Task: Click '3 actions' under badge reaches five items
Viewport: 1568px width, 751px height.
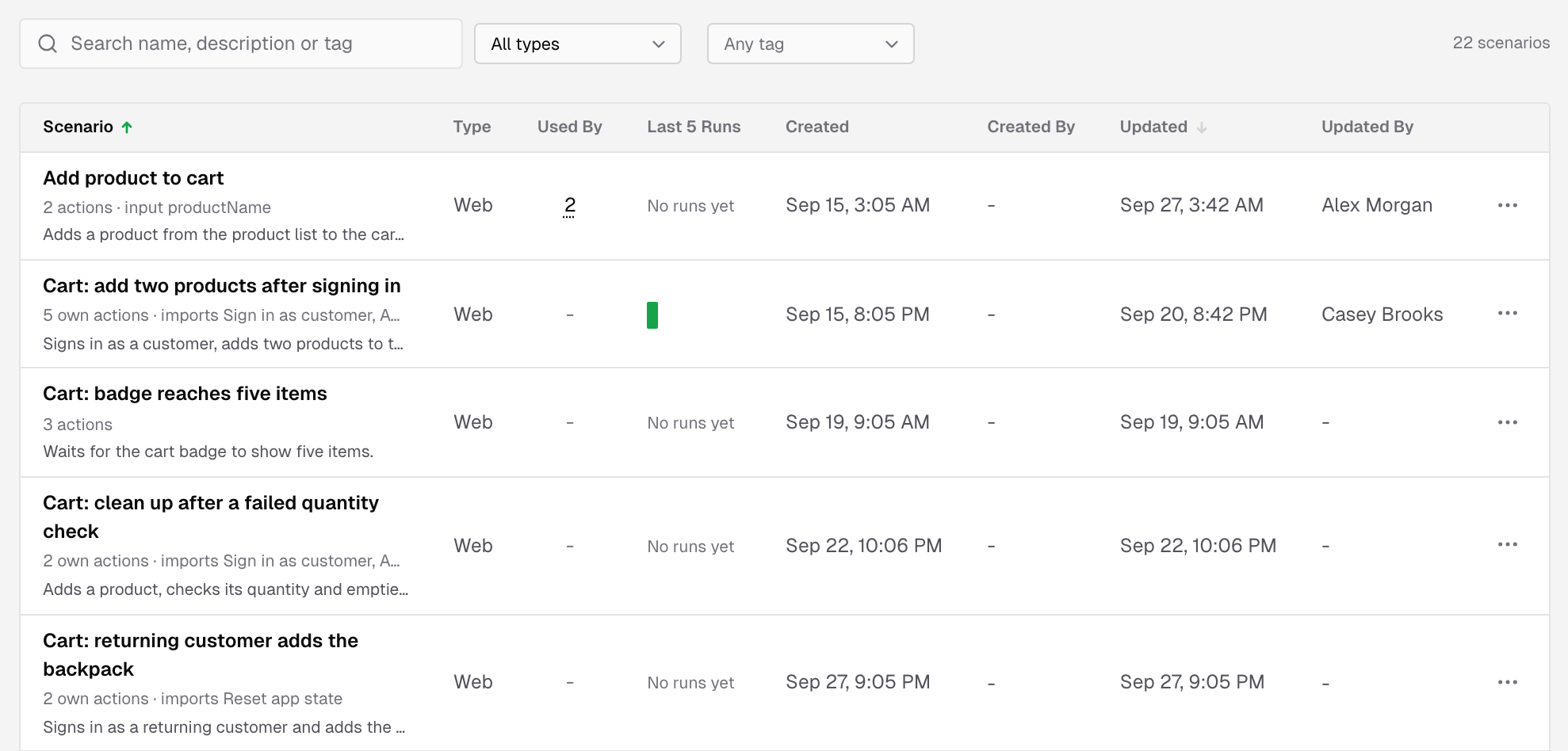Action: coord(78,425)
